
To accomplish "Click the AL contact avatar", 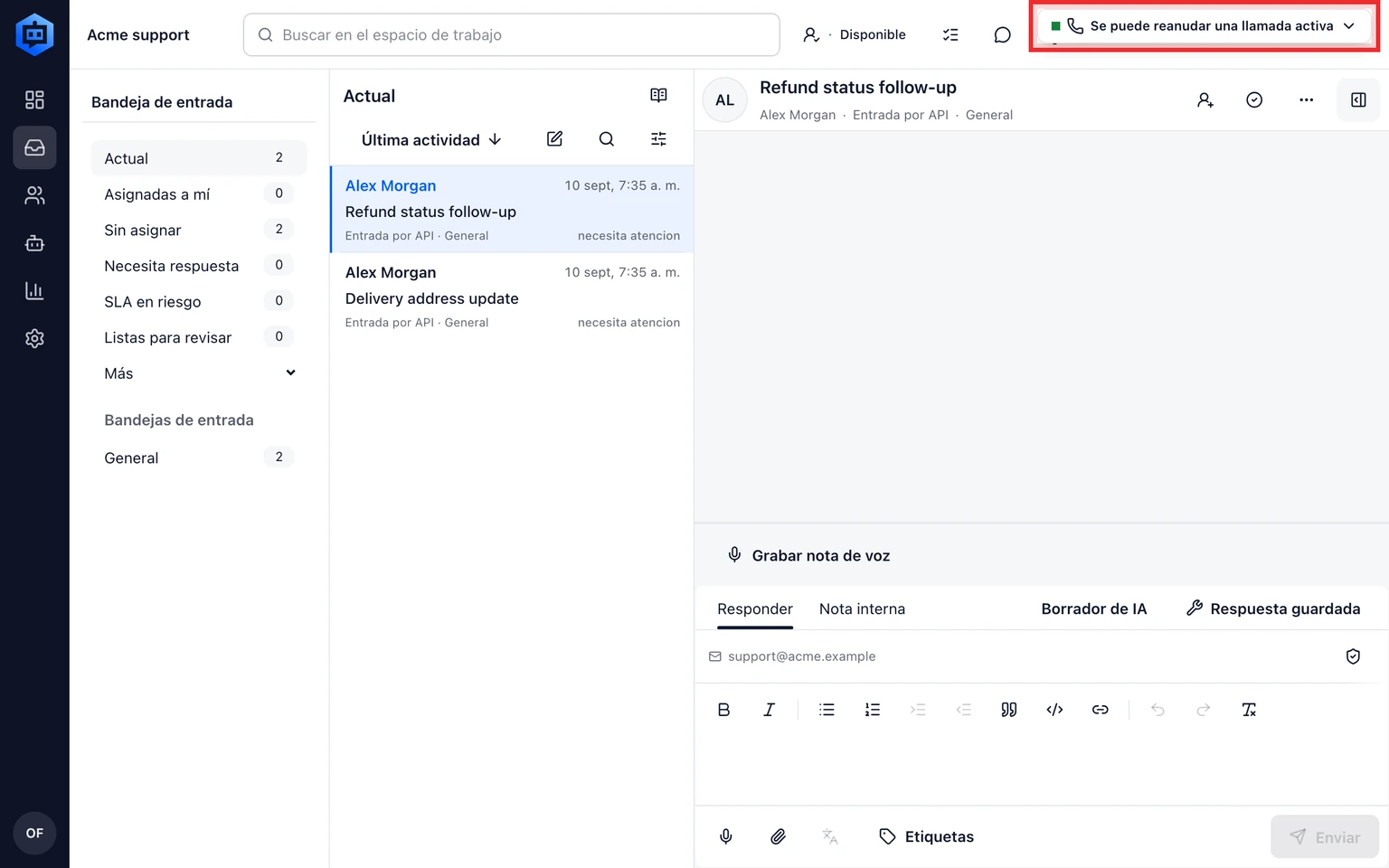I will coord(725,100).
